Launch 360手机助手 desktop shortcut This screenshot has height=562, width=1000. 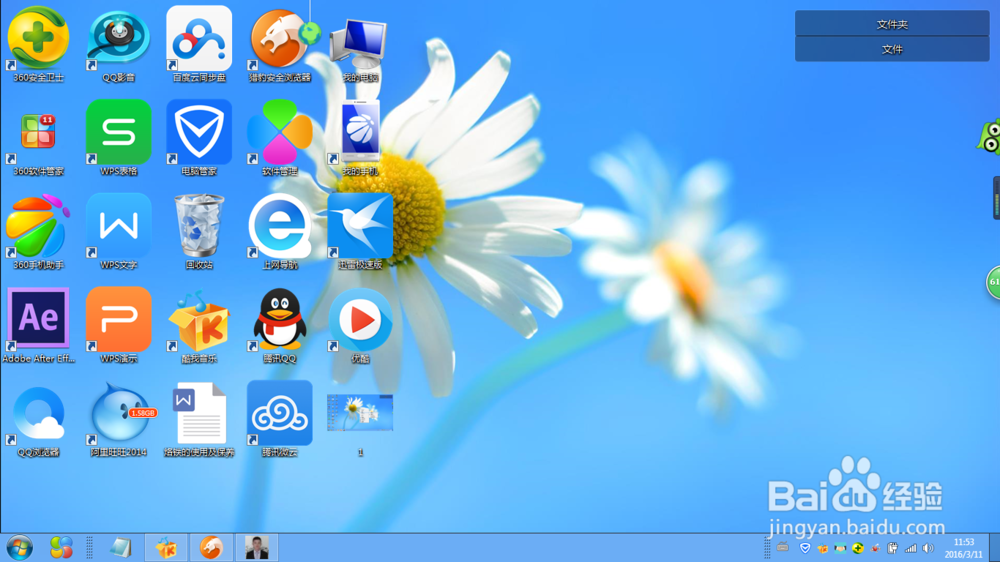(38, 232)
